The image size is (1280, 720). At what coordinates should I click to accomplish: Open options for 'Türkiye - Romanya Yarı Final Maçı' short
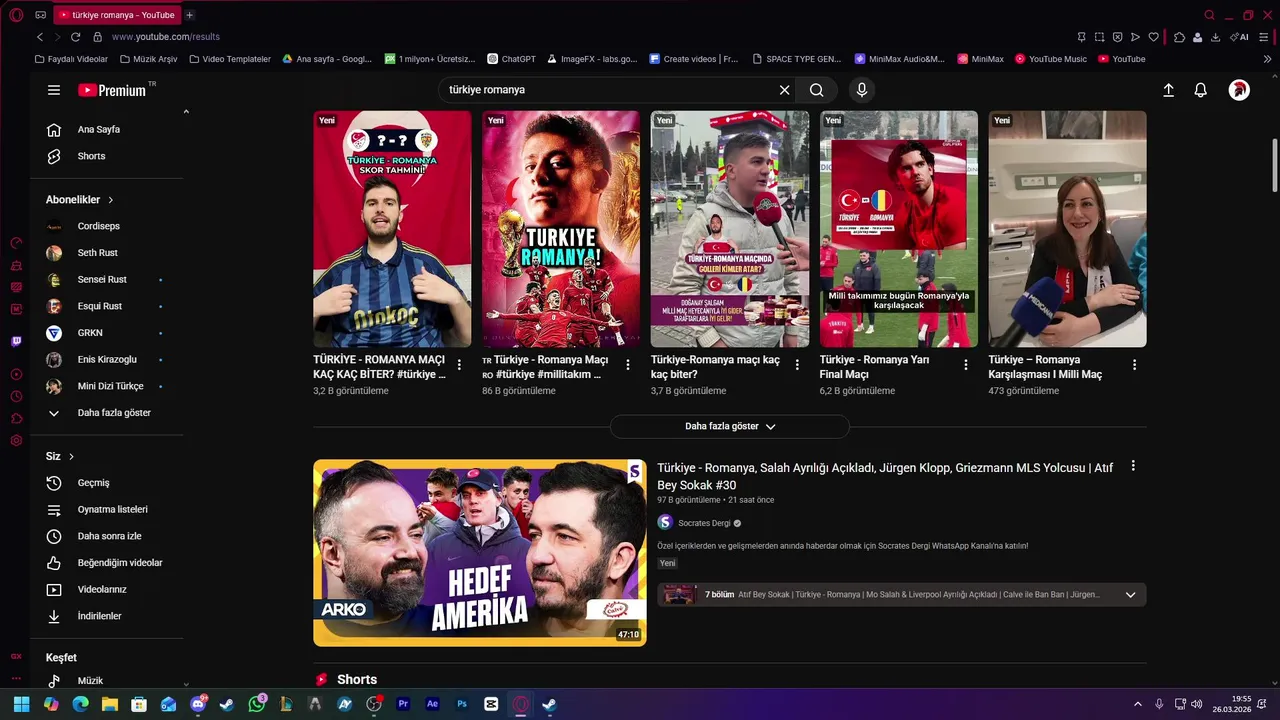[966, 365]
